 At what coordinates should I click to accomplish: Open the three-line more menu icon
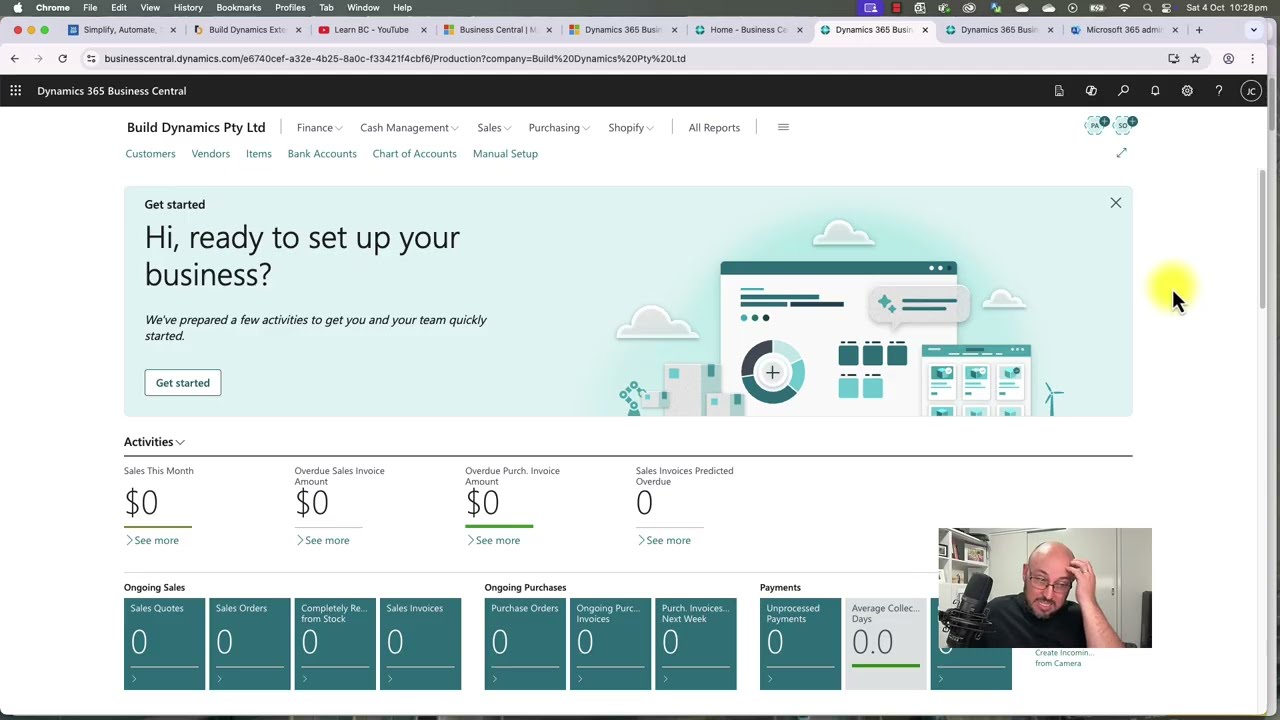783,127
